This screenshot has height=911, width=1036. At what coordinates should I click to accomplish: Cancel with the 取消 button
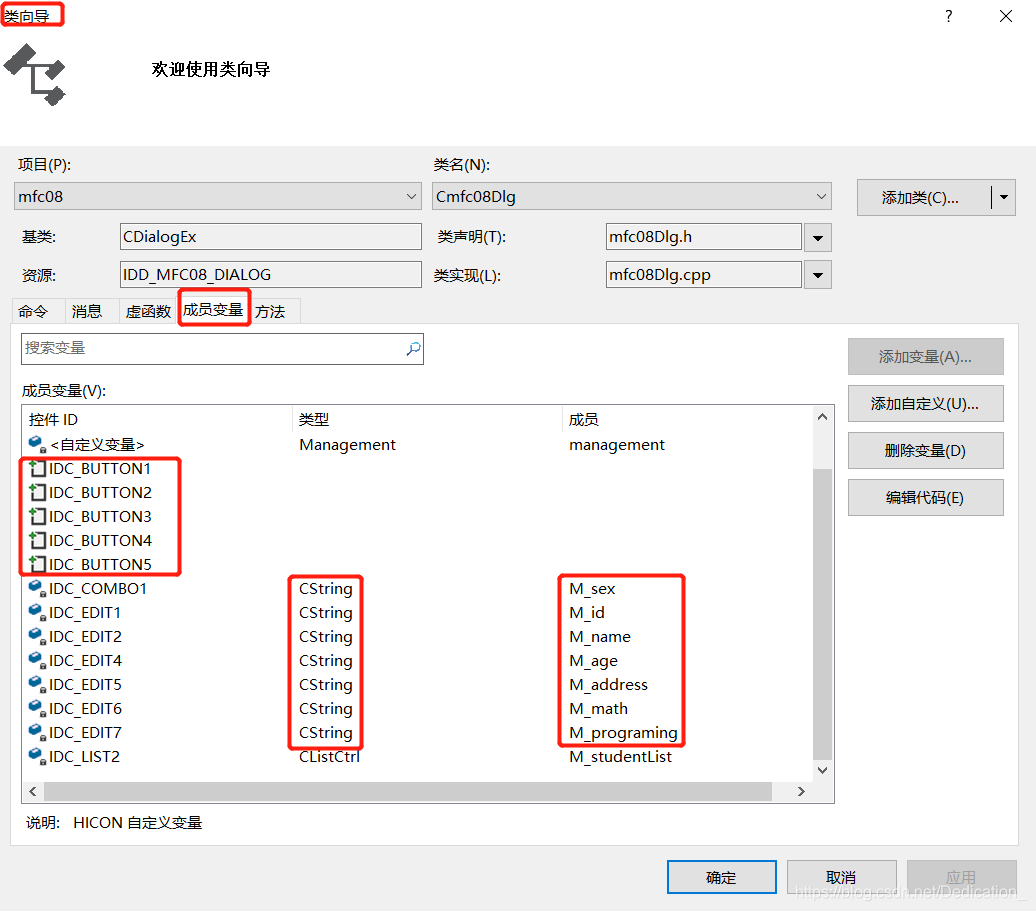tap(841, 877)
